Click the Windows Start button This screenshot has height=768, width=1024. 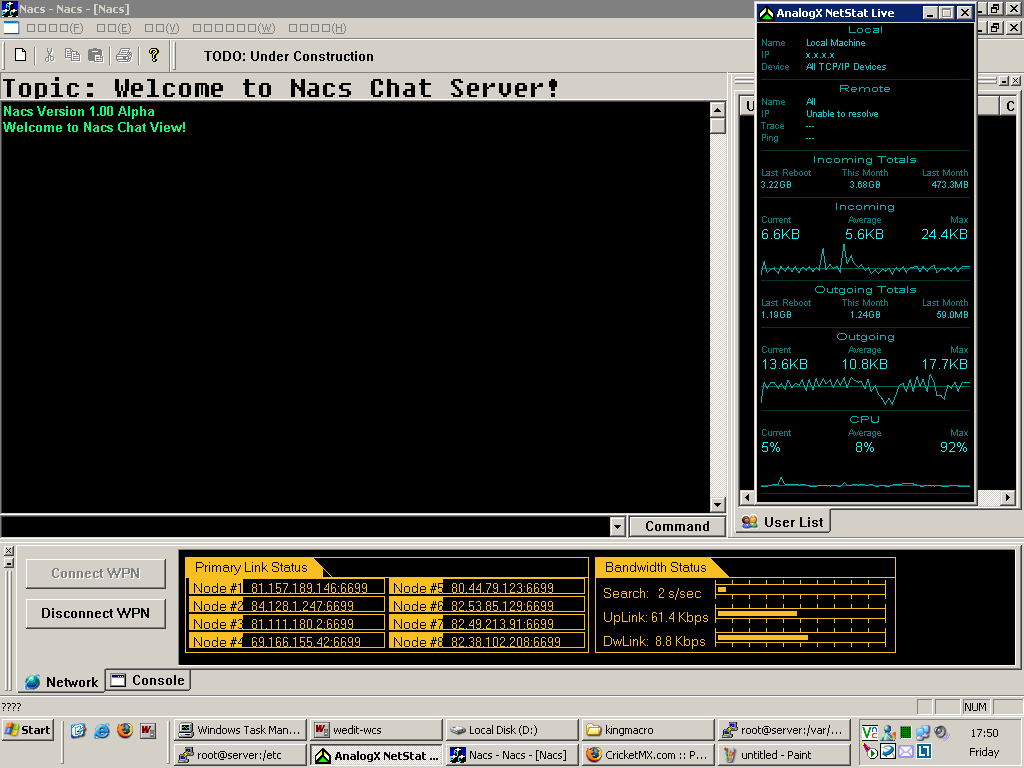coord(27,730)
